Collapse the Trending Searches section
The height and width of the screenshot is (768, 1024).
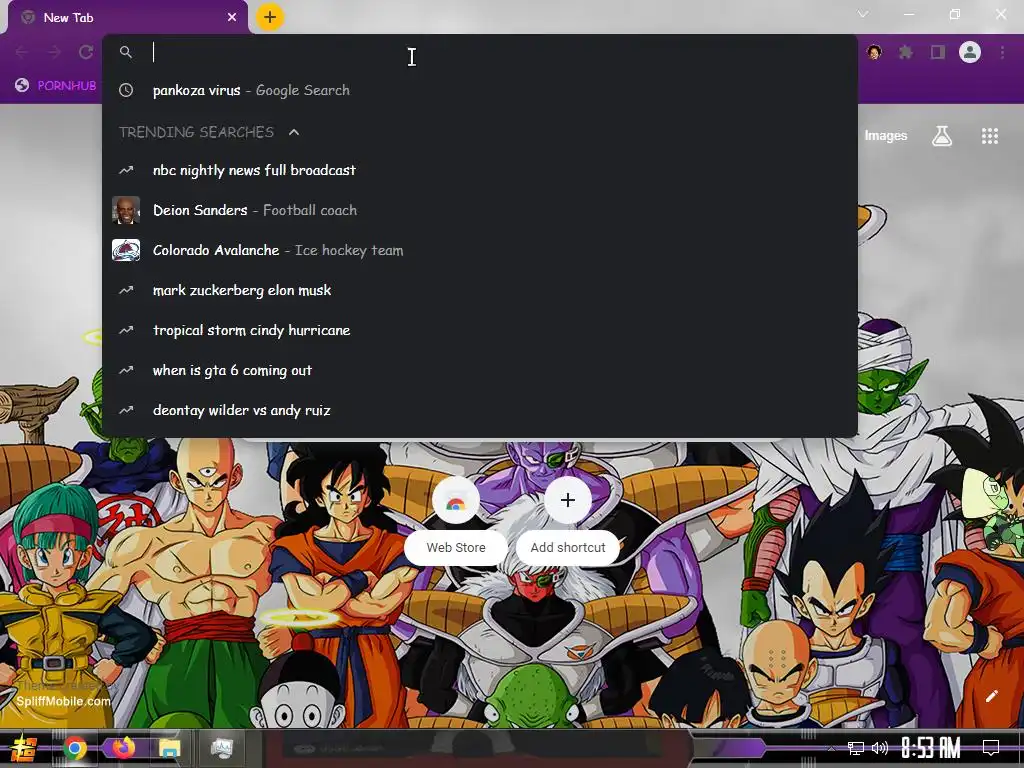point(294,132)
